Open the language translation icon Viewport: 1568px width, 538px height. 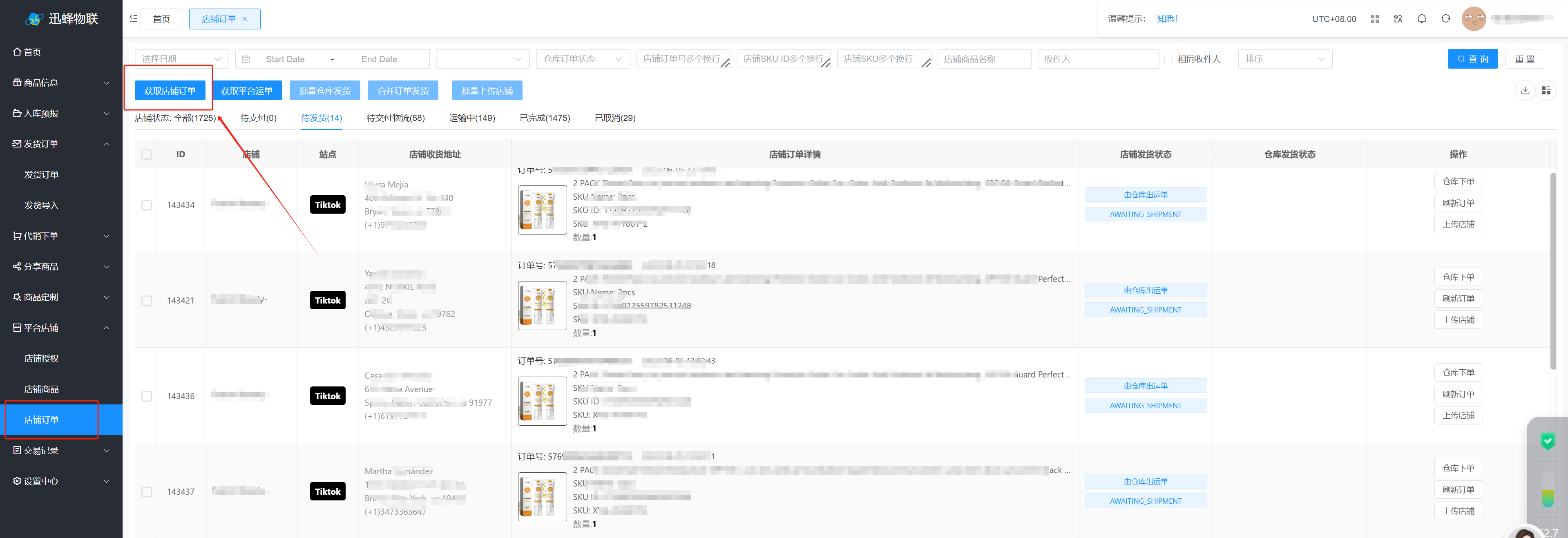point(1398,19)
